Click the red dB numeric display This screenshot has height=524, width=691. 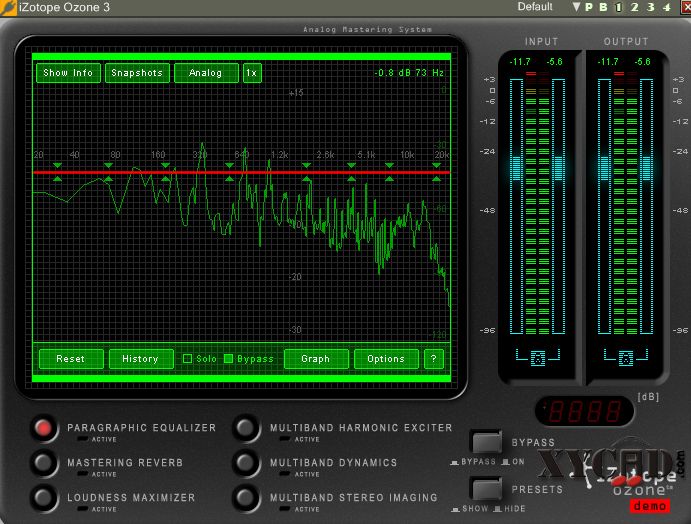point(585,412)
